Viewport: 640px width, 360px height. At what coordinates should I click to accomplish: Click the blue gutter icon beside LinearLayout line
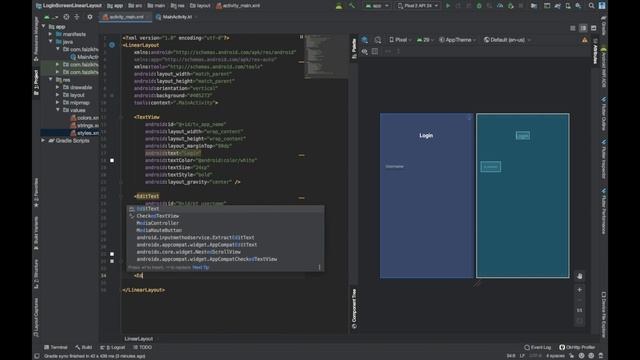[112, 45]
